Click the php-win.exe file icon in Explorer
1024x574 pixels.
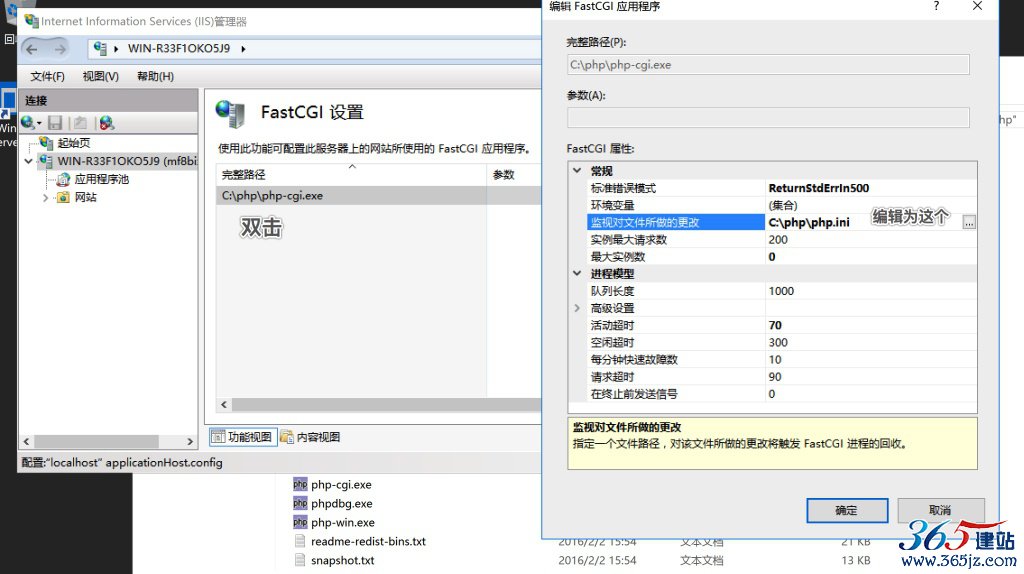[300, 522]
